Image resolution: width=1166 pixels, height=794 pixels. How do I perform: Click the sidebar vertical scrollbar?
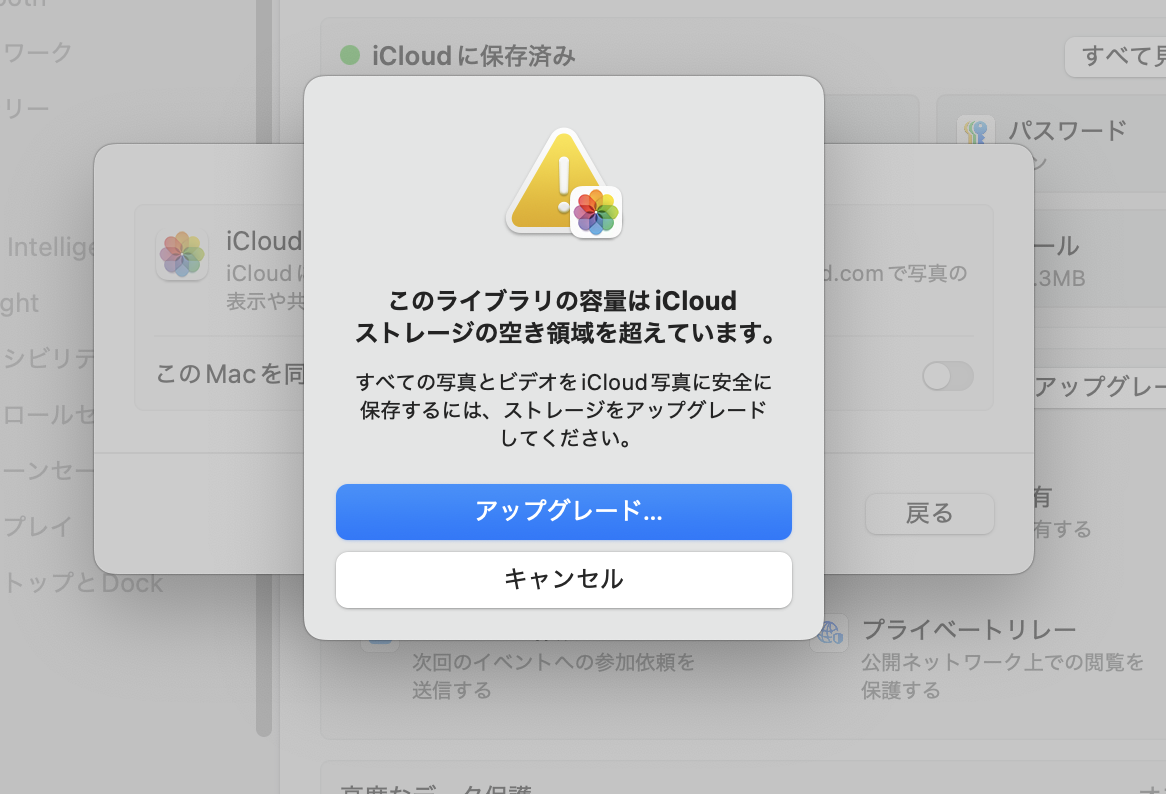[x=264, y=400]
